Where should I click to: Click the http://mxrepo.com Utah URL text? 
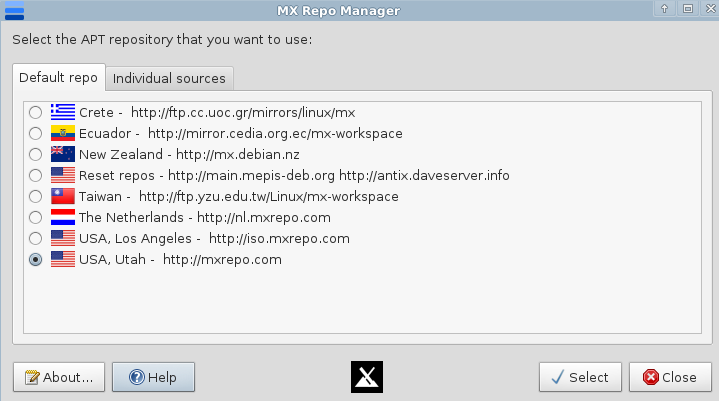coord(222,260)
